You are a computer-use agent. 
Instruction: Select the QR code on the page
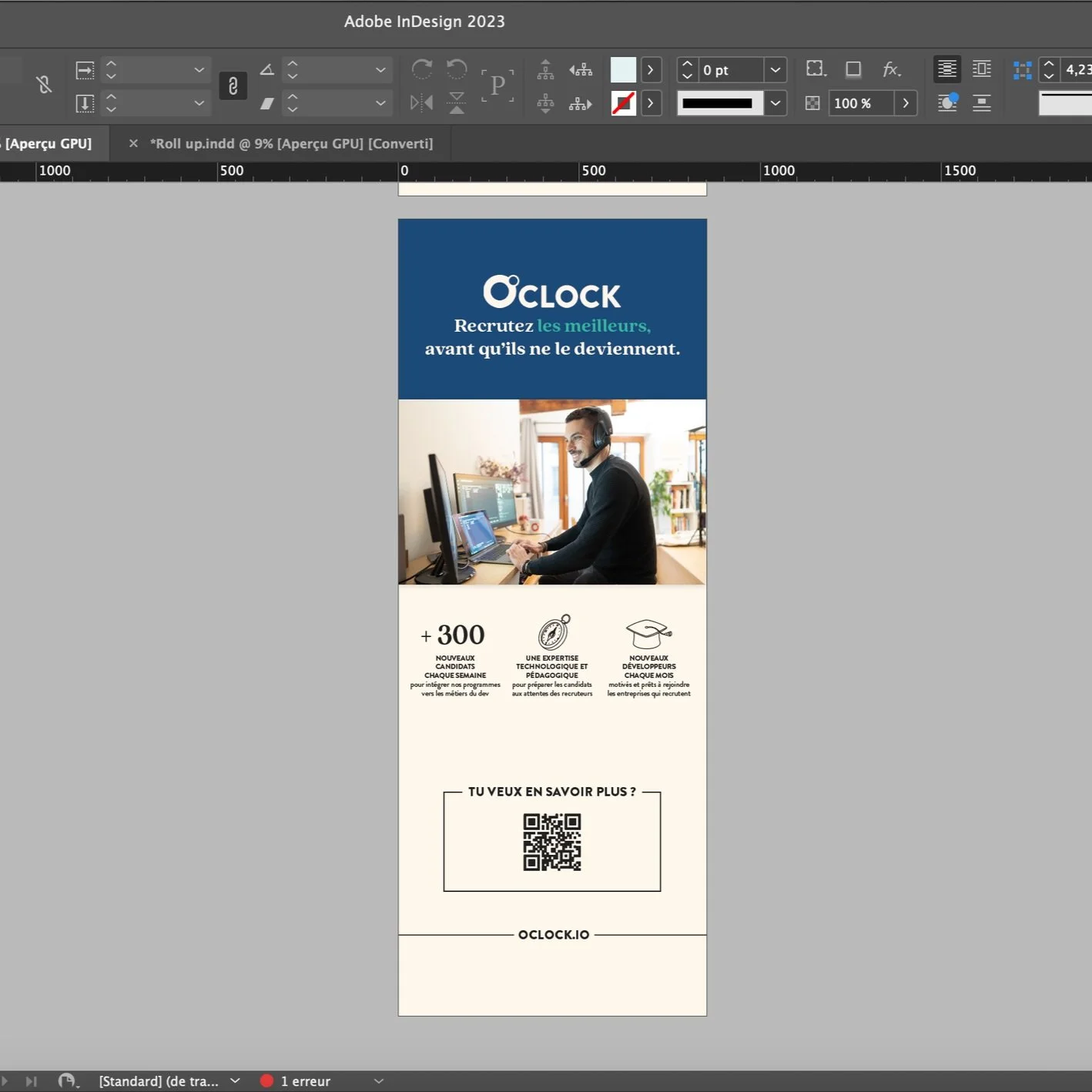coord(552,842)
